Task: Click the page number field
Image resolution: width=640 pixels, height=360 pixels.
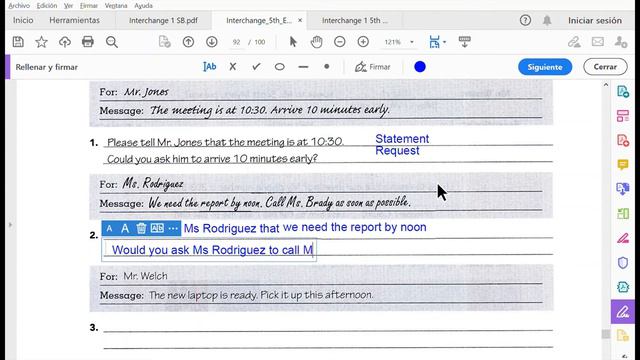Action: click(x=236, y=42)
